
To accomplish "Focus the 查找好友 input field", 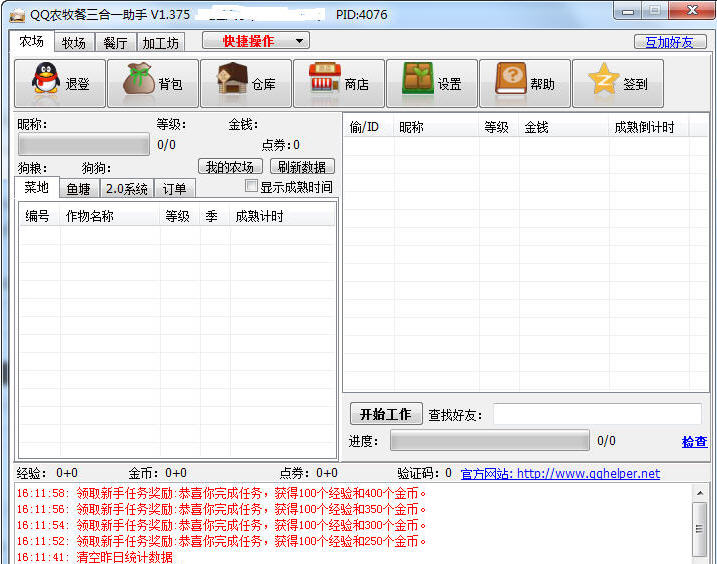I will (597, 414).
